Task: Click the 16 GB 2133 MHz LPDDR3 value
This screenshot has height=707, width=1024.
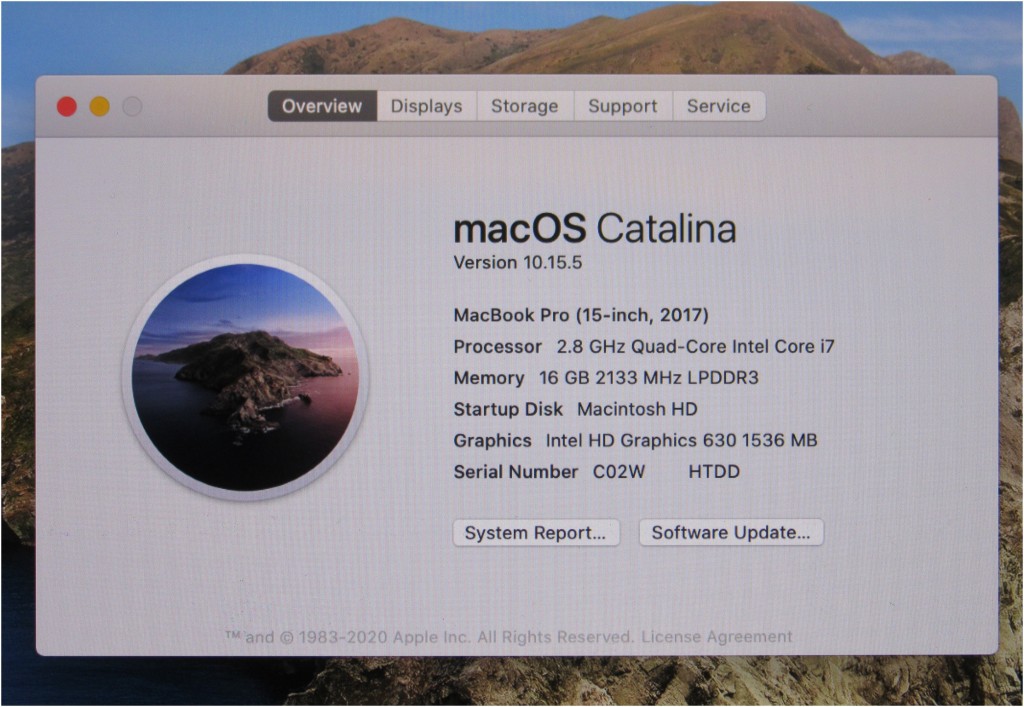Action: [648, 378]
